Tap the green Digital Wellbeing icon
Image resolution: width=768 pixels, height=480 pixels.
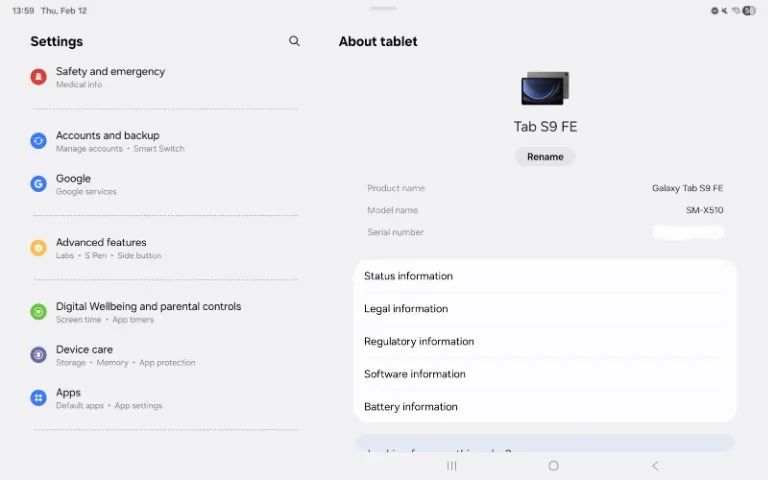coord(39,312)
